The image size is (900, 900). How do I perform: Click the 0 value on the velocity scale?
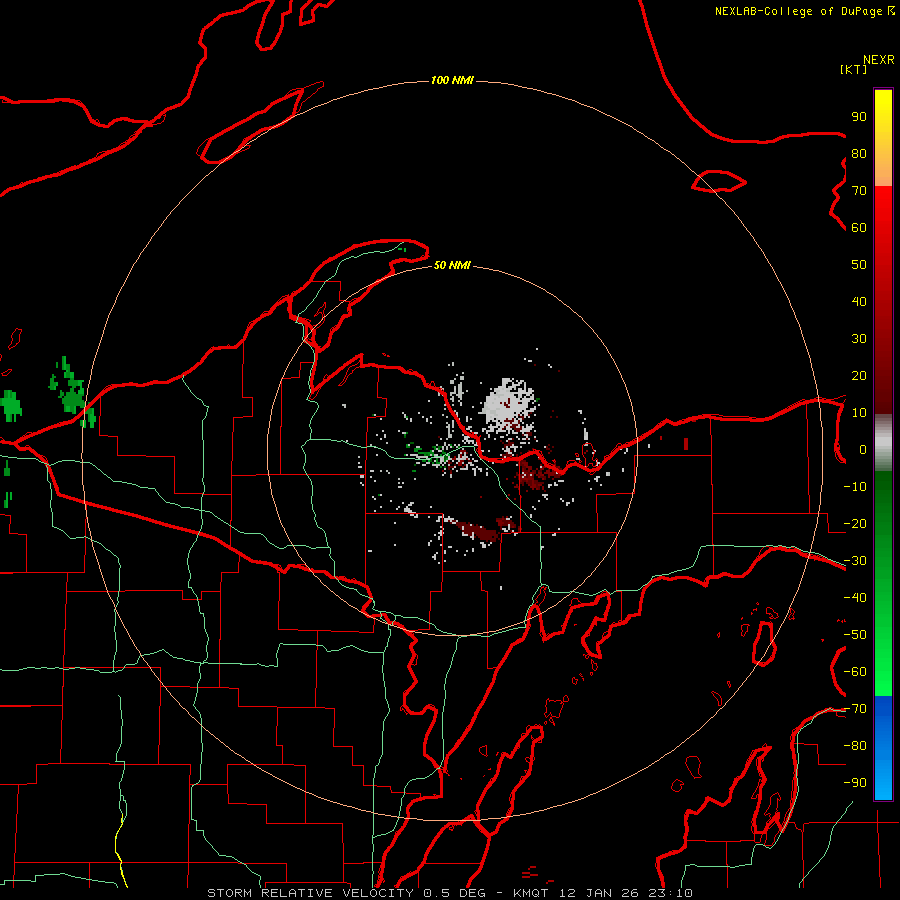tap(863, 449)
